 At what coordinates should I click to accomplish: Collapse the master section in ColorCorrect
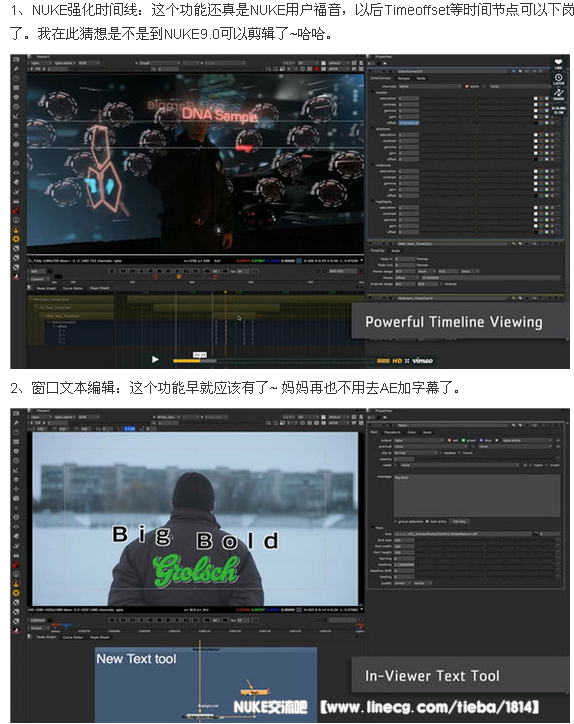[373, 92]
